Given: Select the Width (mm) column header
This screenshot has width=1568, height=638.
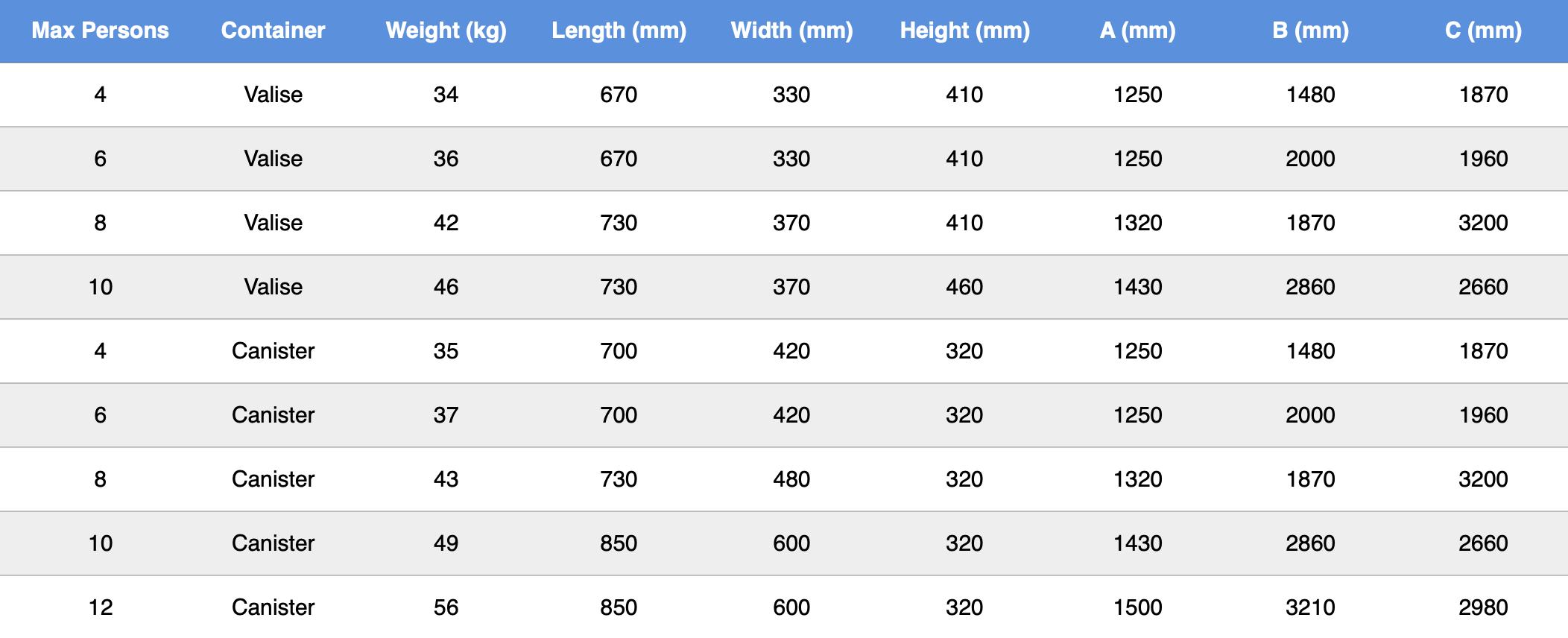Looking at the screenshot, I should [791, 31].
